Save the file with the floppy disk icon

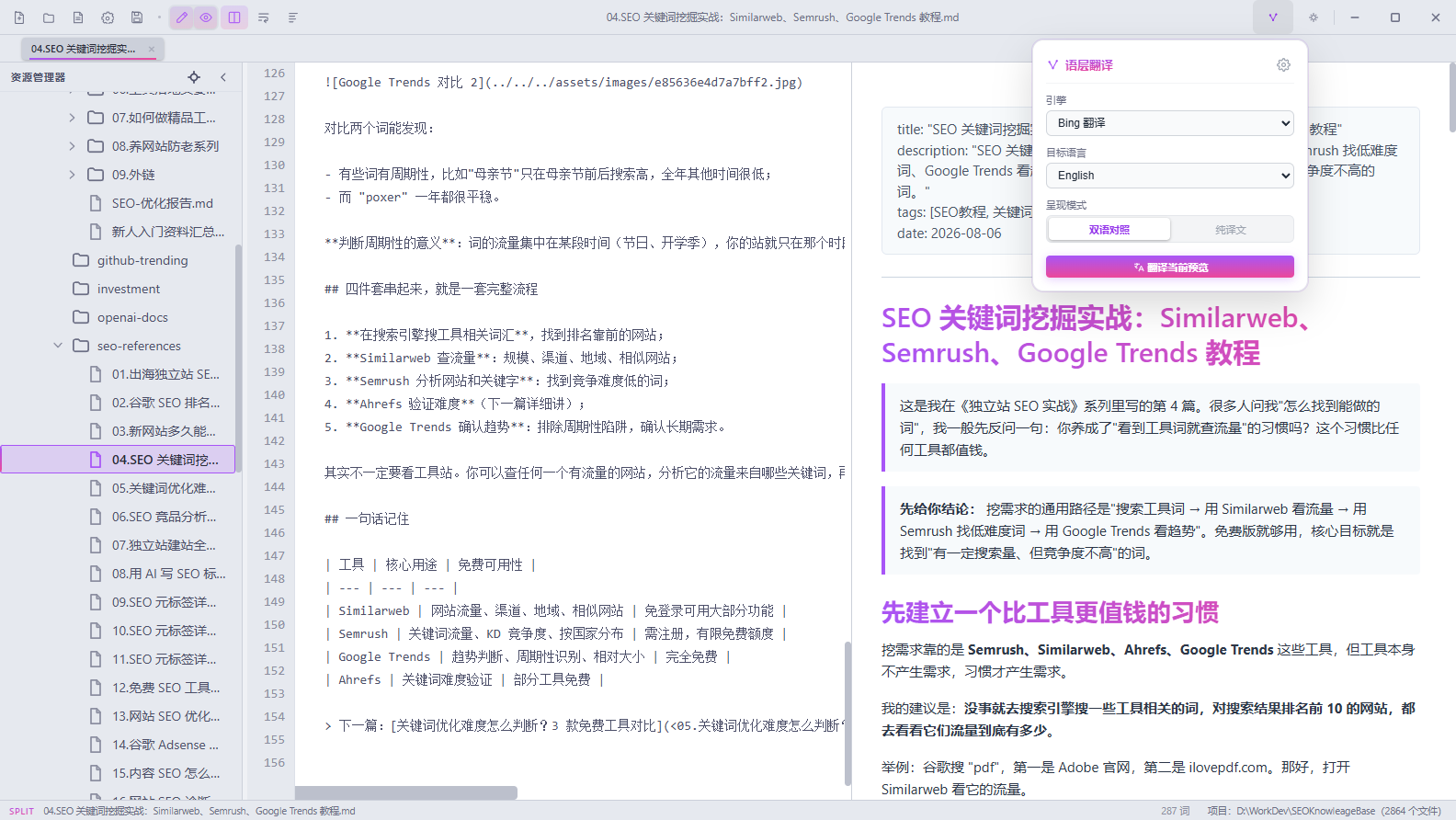point(137,17)
